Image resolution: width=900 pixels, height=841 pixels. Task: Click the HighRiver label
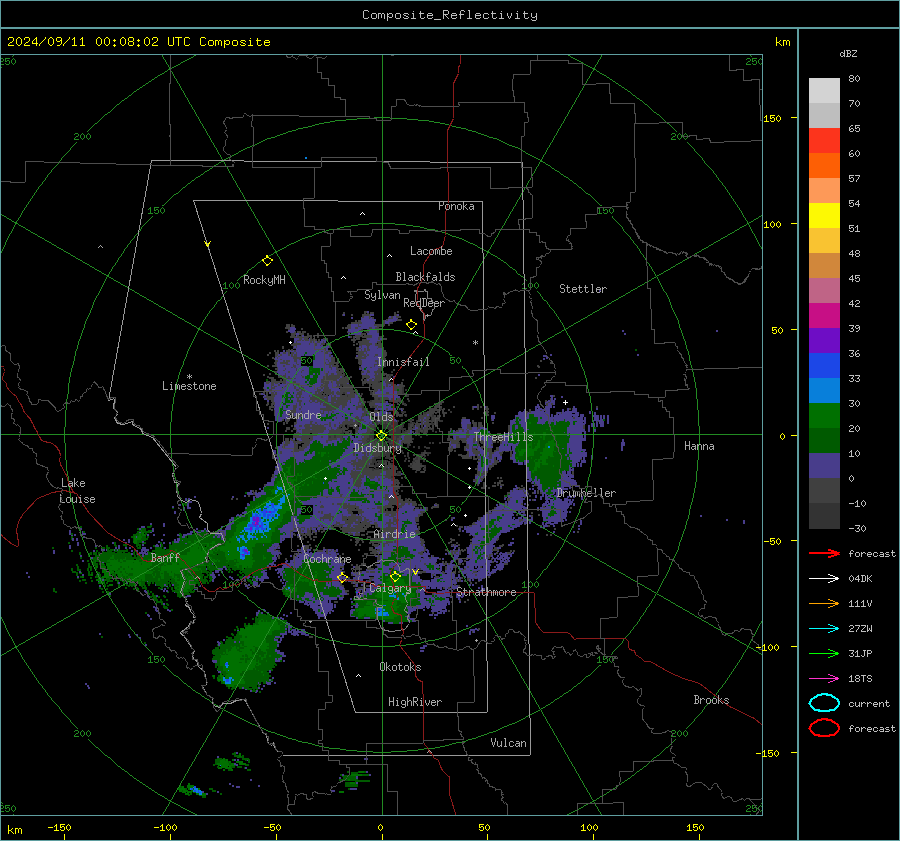tap(415, 702)
